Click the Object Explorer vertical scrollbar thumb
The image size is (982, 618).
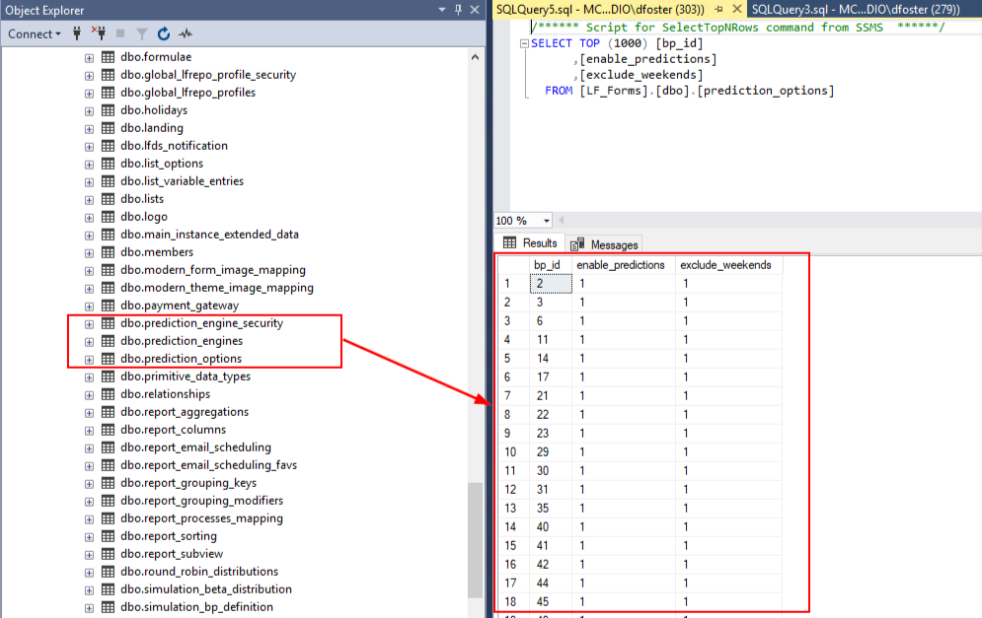[475, 540]
